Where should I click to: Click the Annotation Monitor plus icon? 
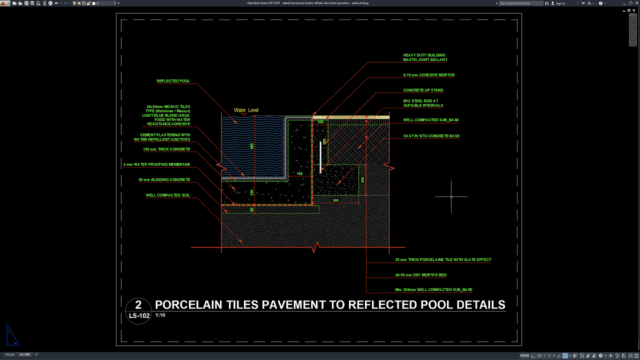coord(611,356)
